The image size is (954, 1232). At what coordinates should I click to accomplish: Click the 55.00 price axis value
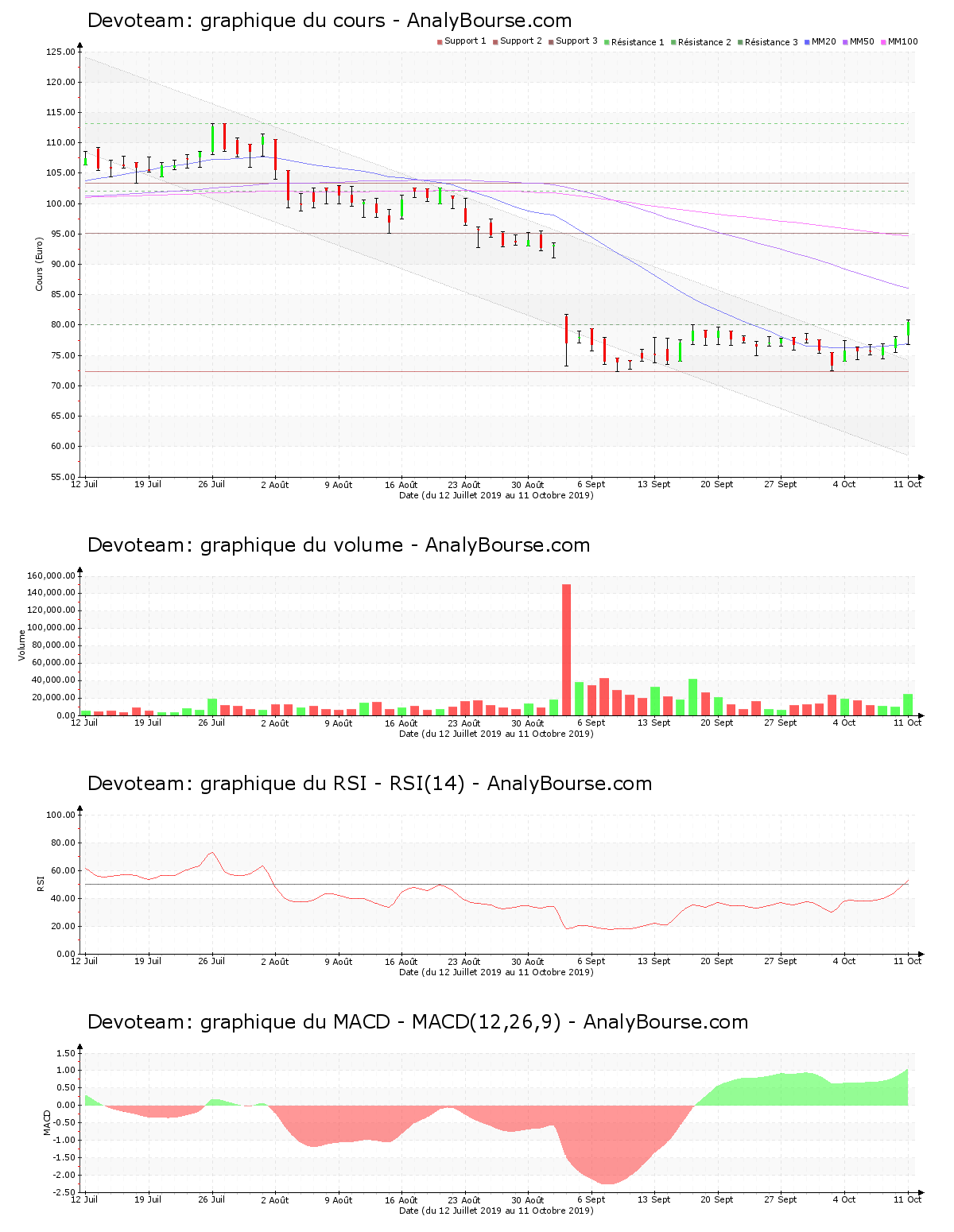click(63, 477)
